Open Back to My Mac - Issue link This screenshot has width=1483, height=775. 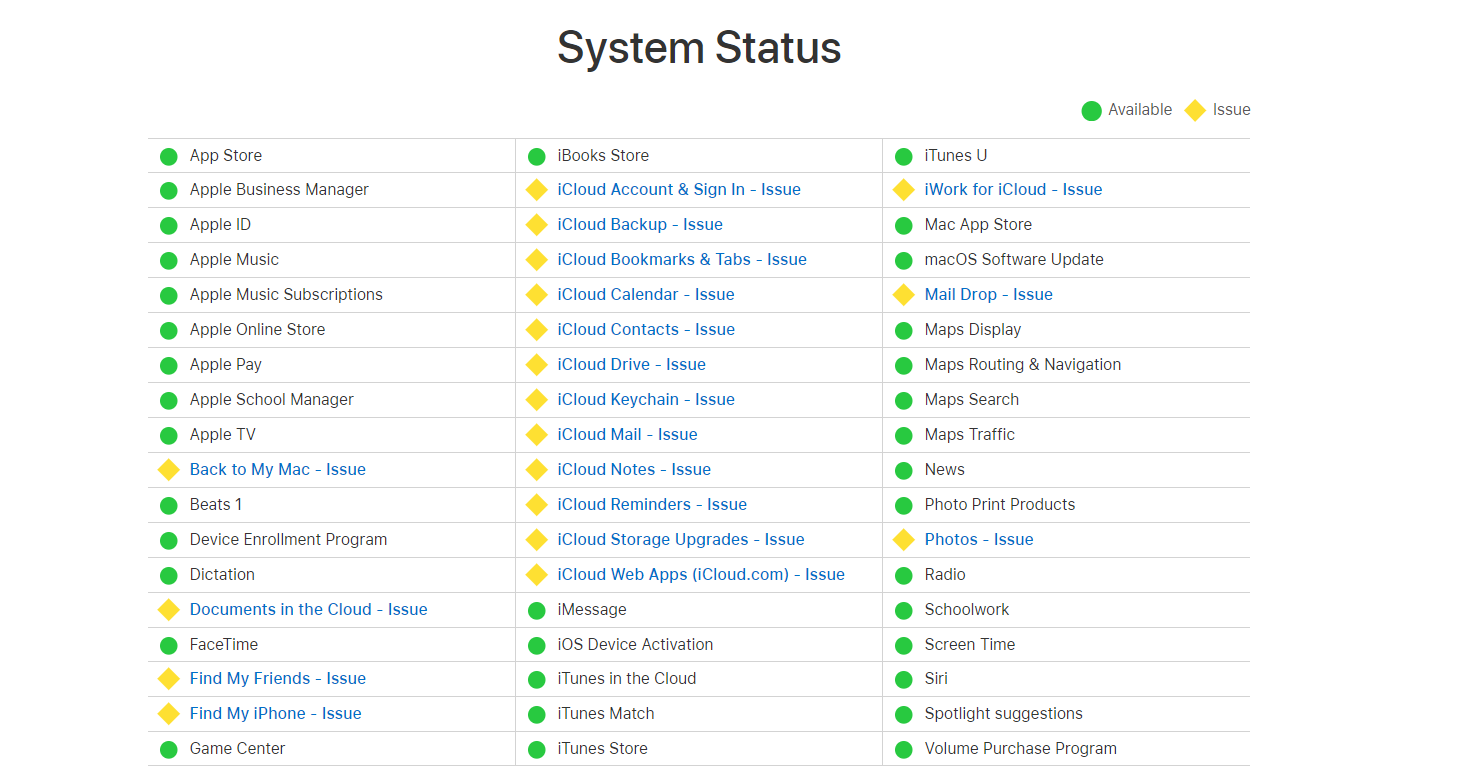click(x=278, y=470)
